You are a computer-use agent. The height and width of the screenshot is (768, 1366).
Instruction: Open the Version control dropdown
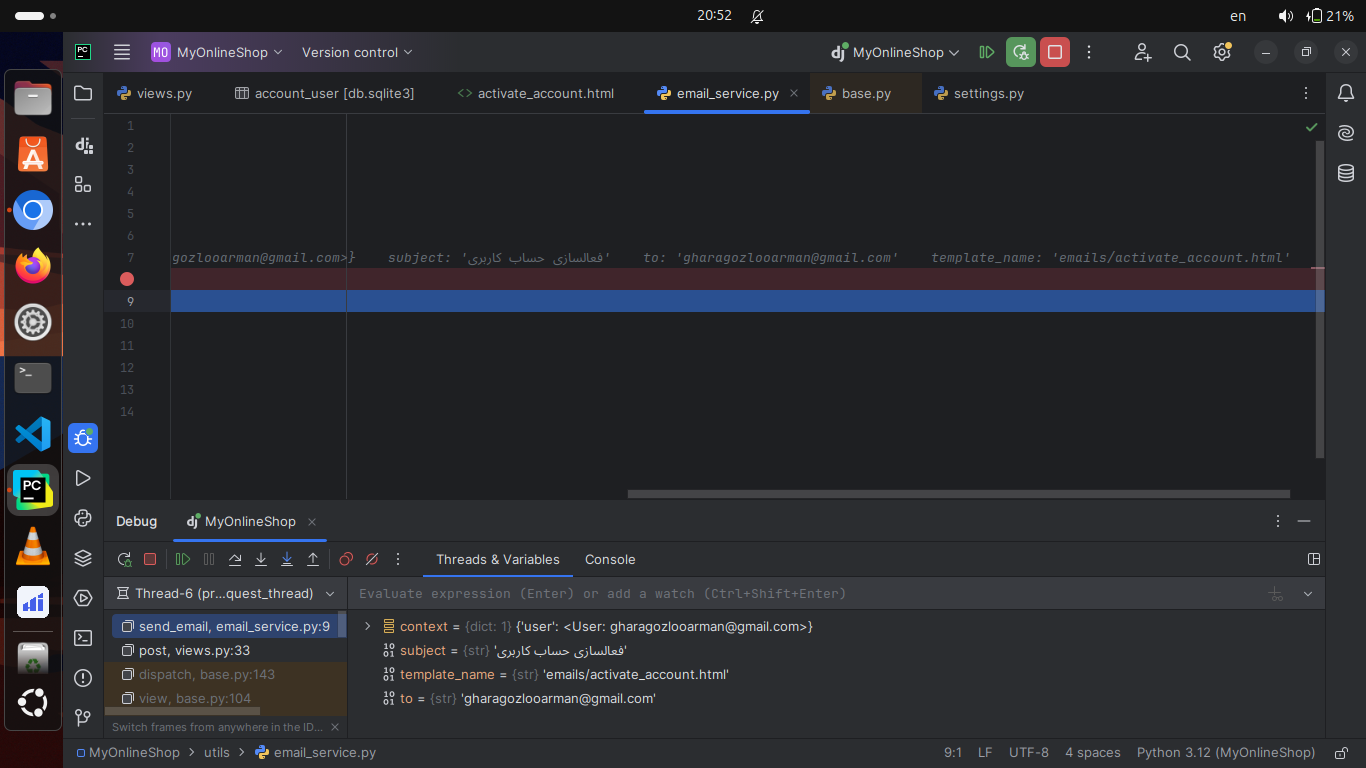pyautogui.click(x=357, y=52)
